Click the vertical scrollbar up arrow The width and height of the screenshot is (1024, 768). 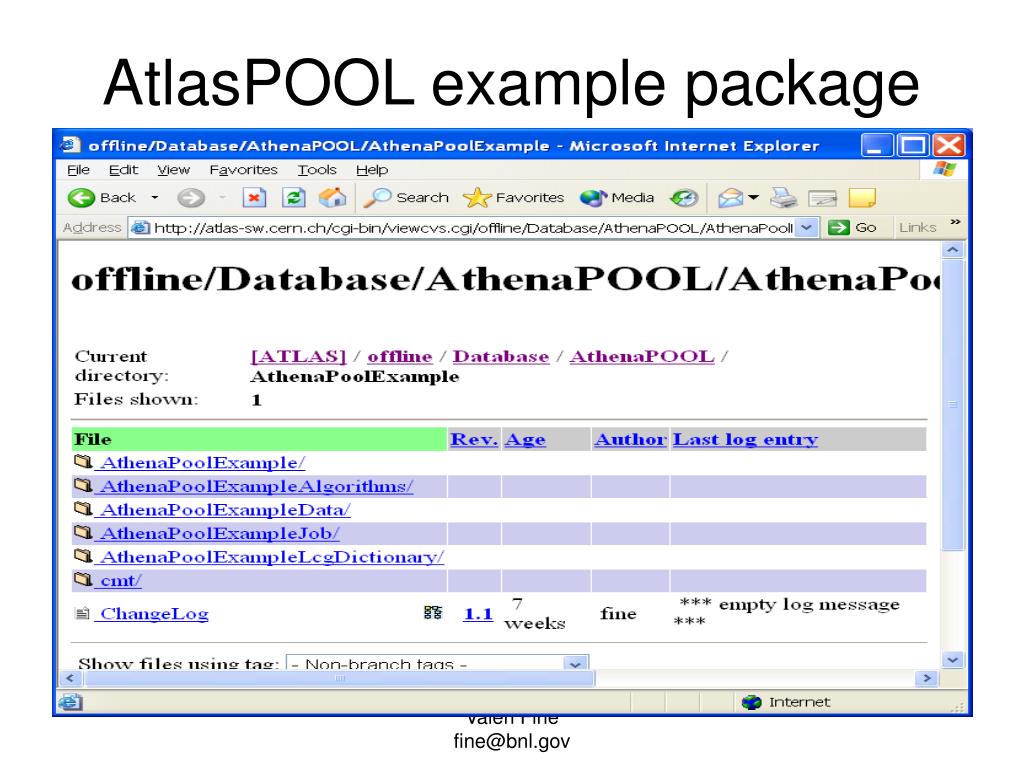pyautogui.click(x=953, y=249)
